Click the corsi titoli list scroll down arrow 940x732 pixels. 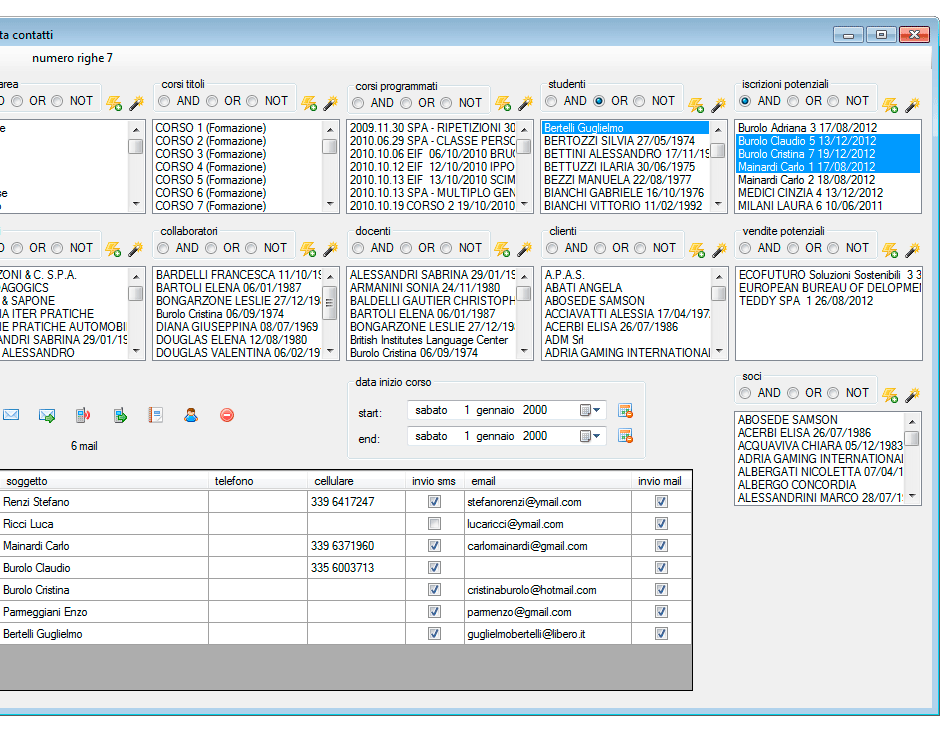[x=330, y=204]
